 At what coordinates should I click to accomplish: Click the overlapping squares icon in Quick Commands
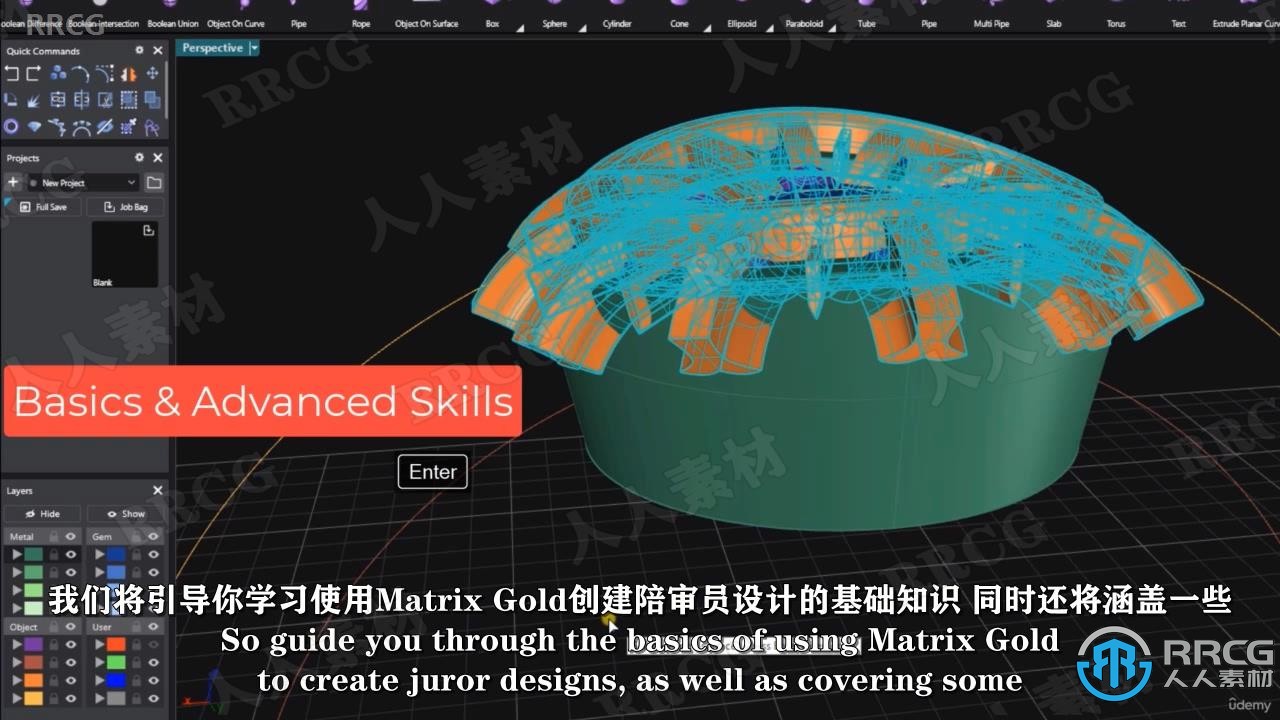tap(152, 100)
